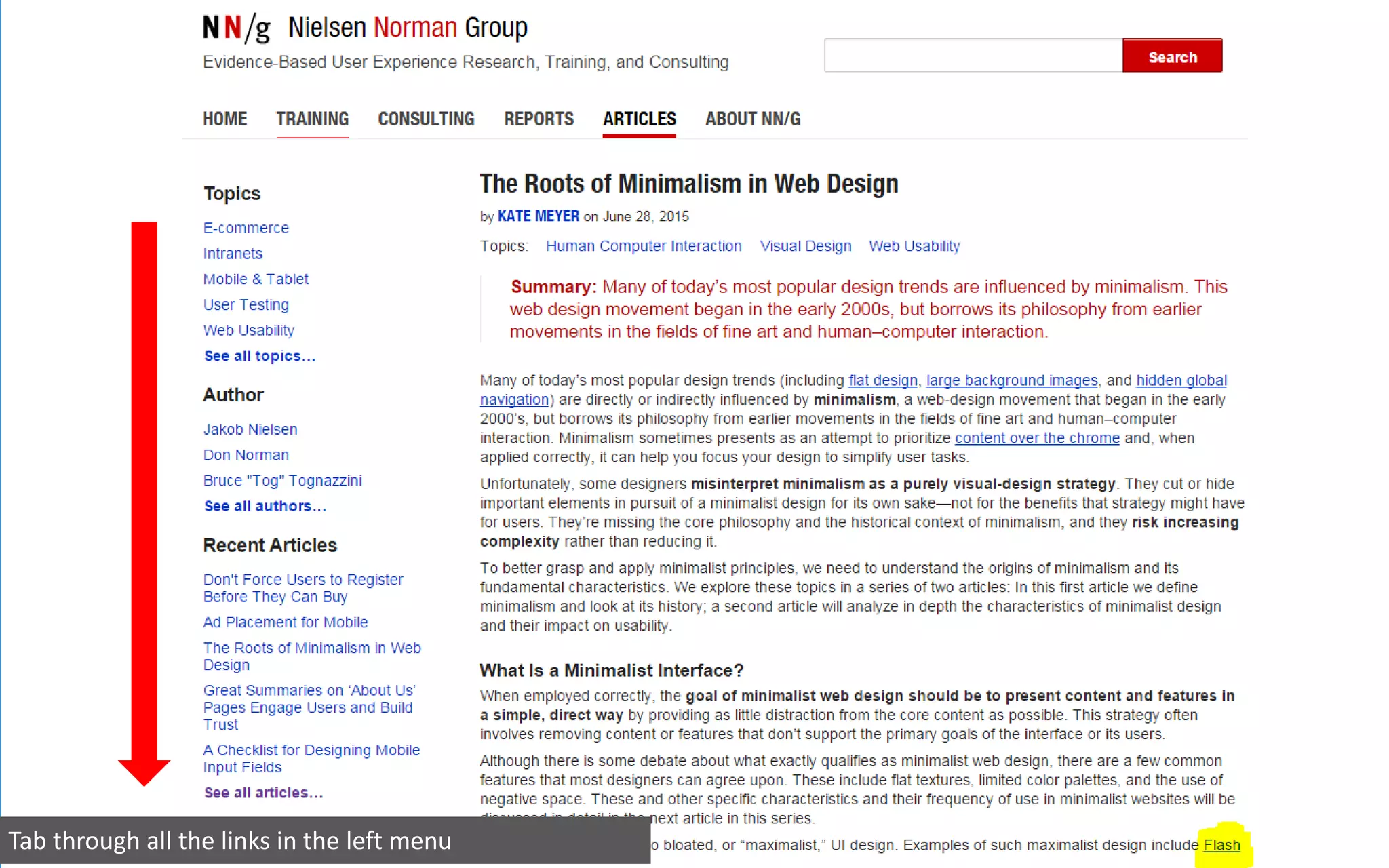
Task: Focus the site search input field
Action: 973,56
